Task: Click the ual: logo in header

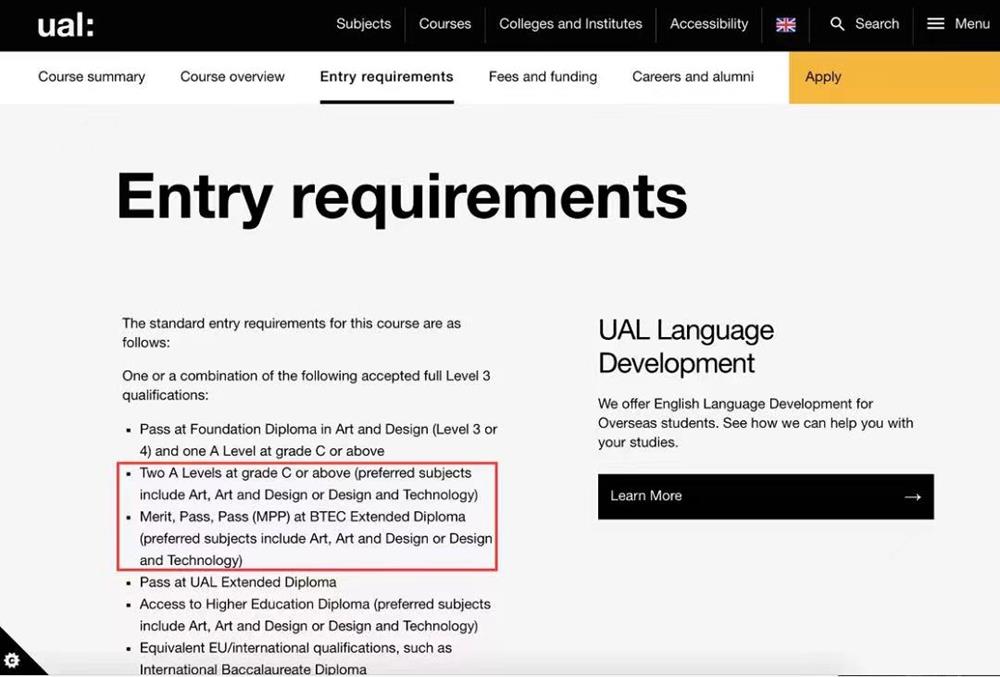Action: (x=65, y=25)
